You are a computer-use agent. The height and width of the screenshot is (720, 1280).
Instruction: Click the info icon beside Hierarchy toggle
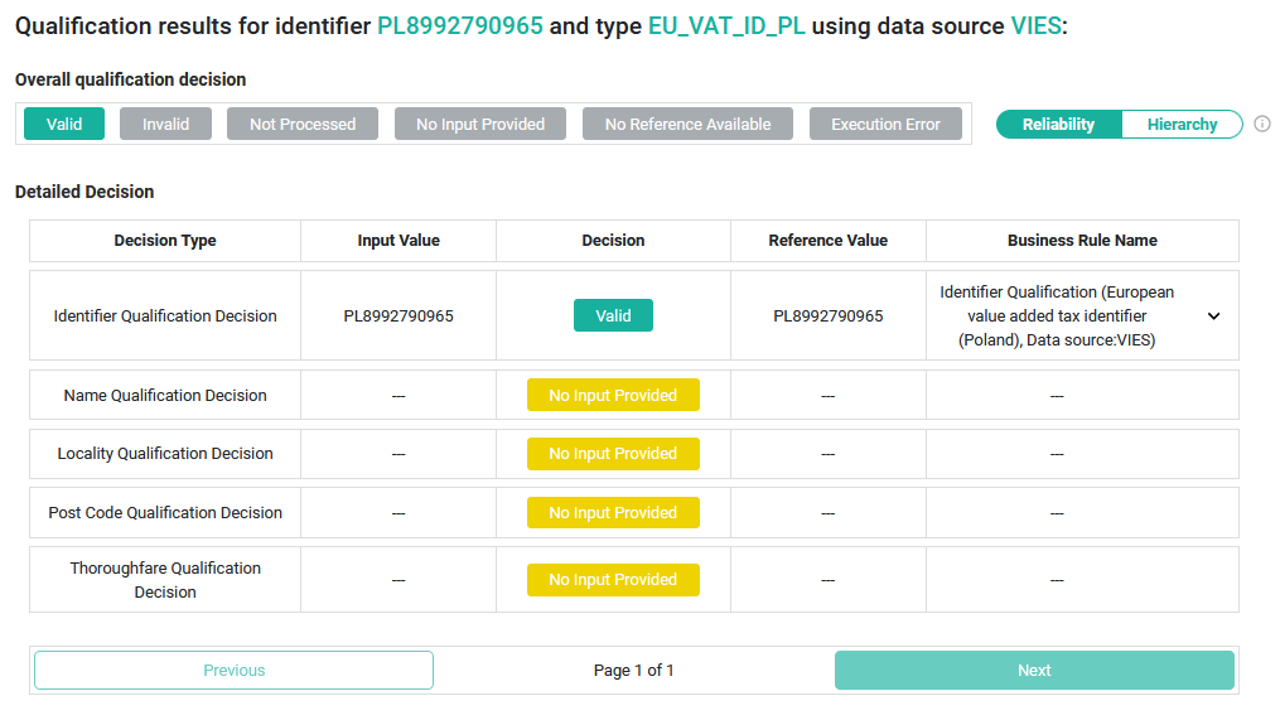click(x=1262, y=124)
